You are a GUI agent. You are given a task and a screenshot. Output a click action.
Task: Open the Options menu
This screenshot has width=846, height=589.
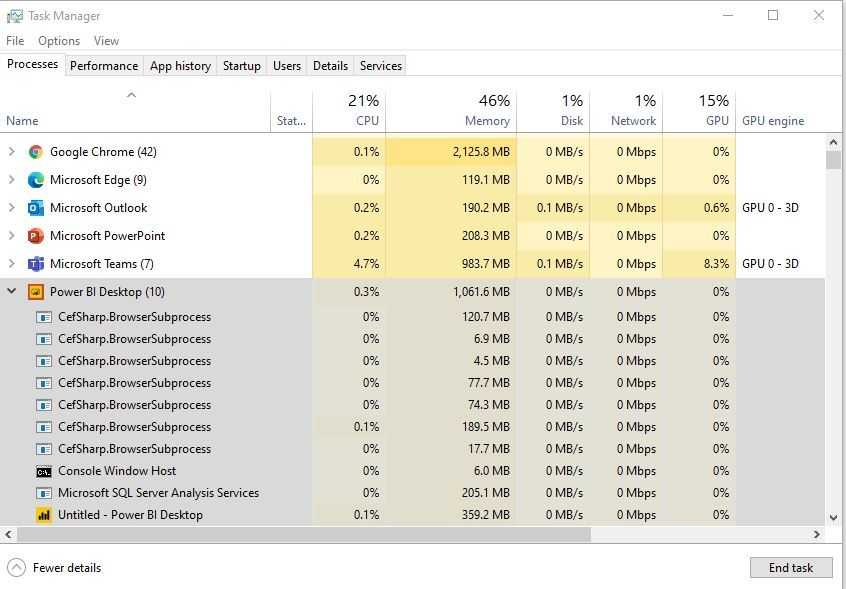[59, 41]
